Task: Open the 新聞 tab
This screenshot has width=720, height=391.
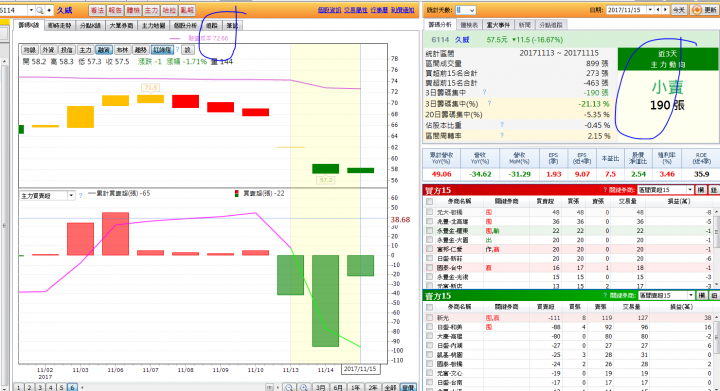Action: click(524, 25)
